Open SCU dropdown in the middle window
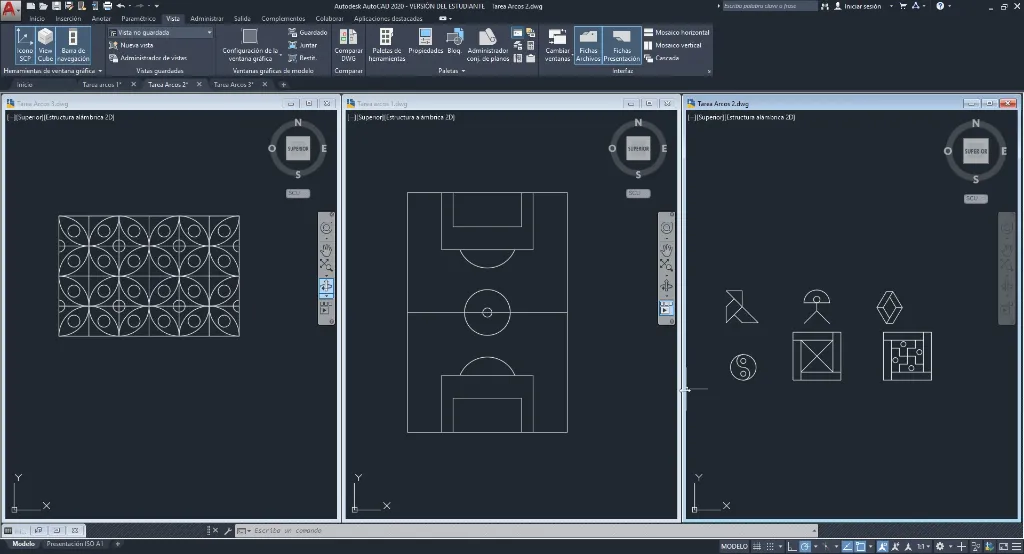1024x554 pixels. click(638, 193)
